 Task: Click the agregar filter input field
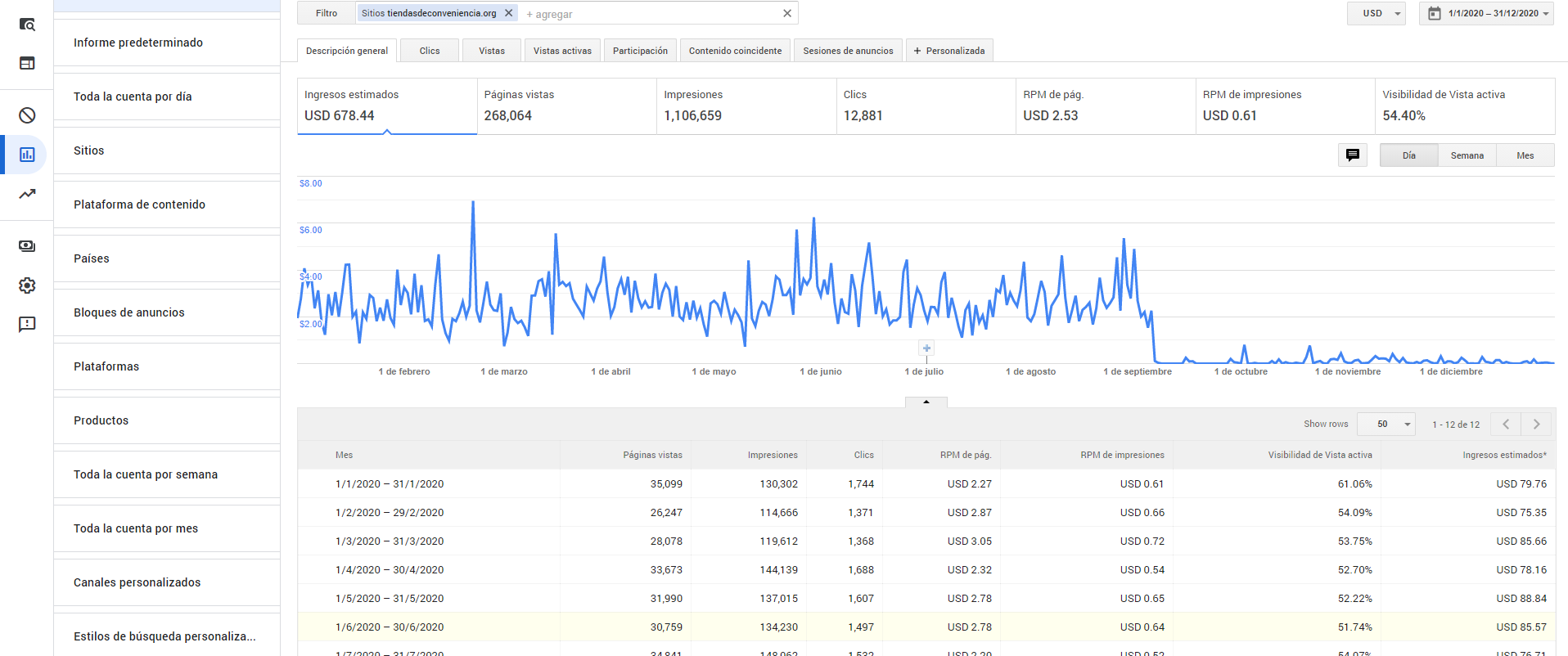pyautogui.click(x=651, y=14)
